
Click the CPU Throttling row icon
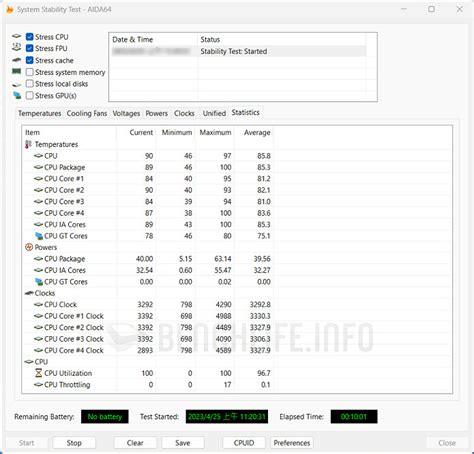(39, 385)
